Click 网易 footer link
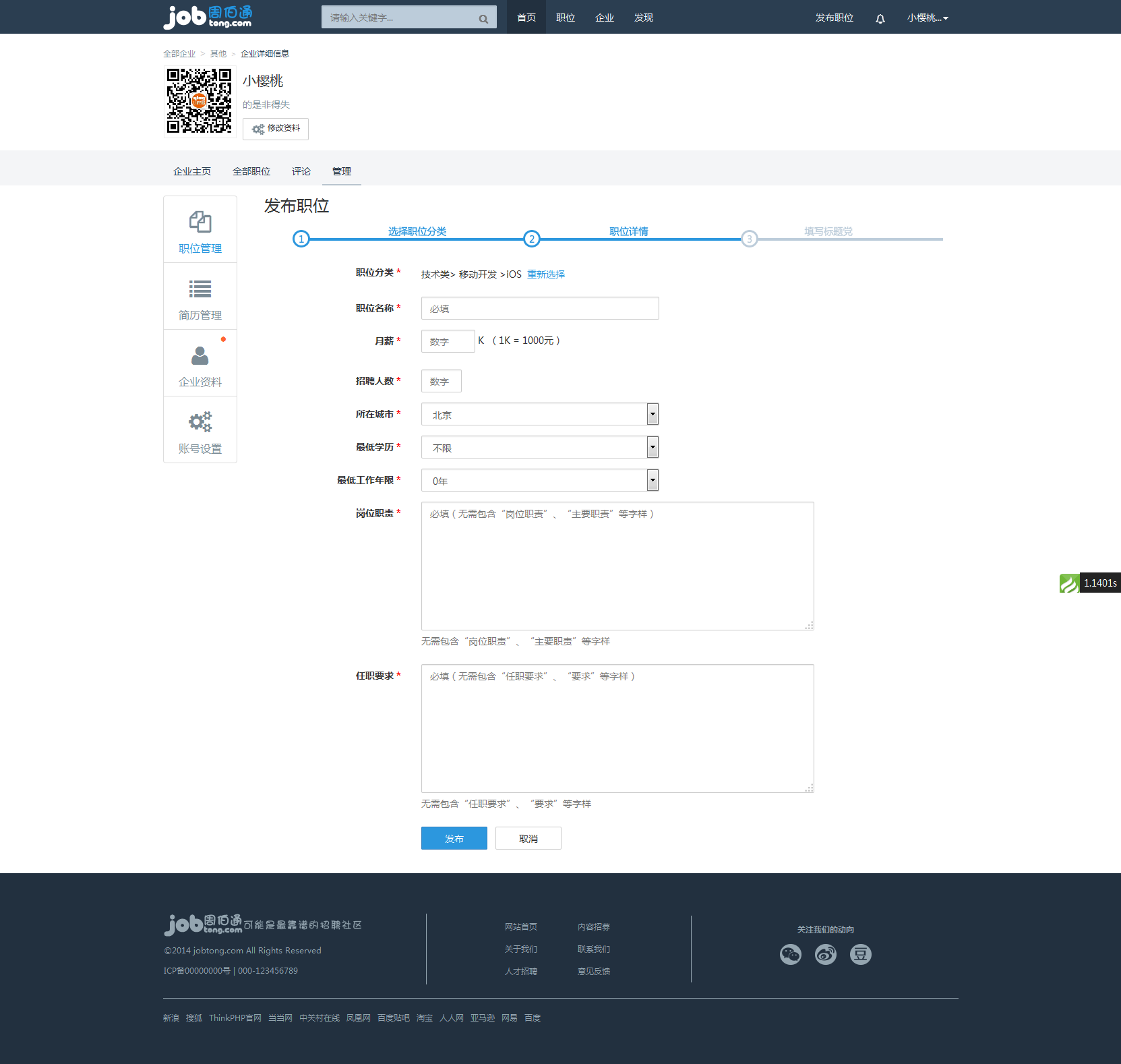 (510, 1018)
